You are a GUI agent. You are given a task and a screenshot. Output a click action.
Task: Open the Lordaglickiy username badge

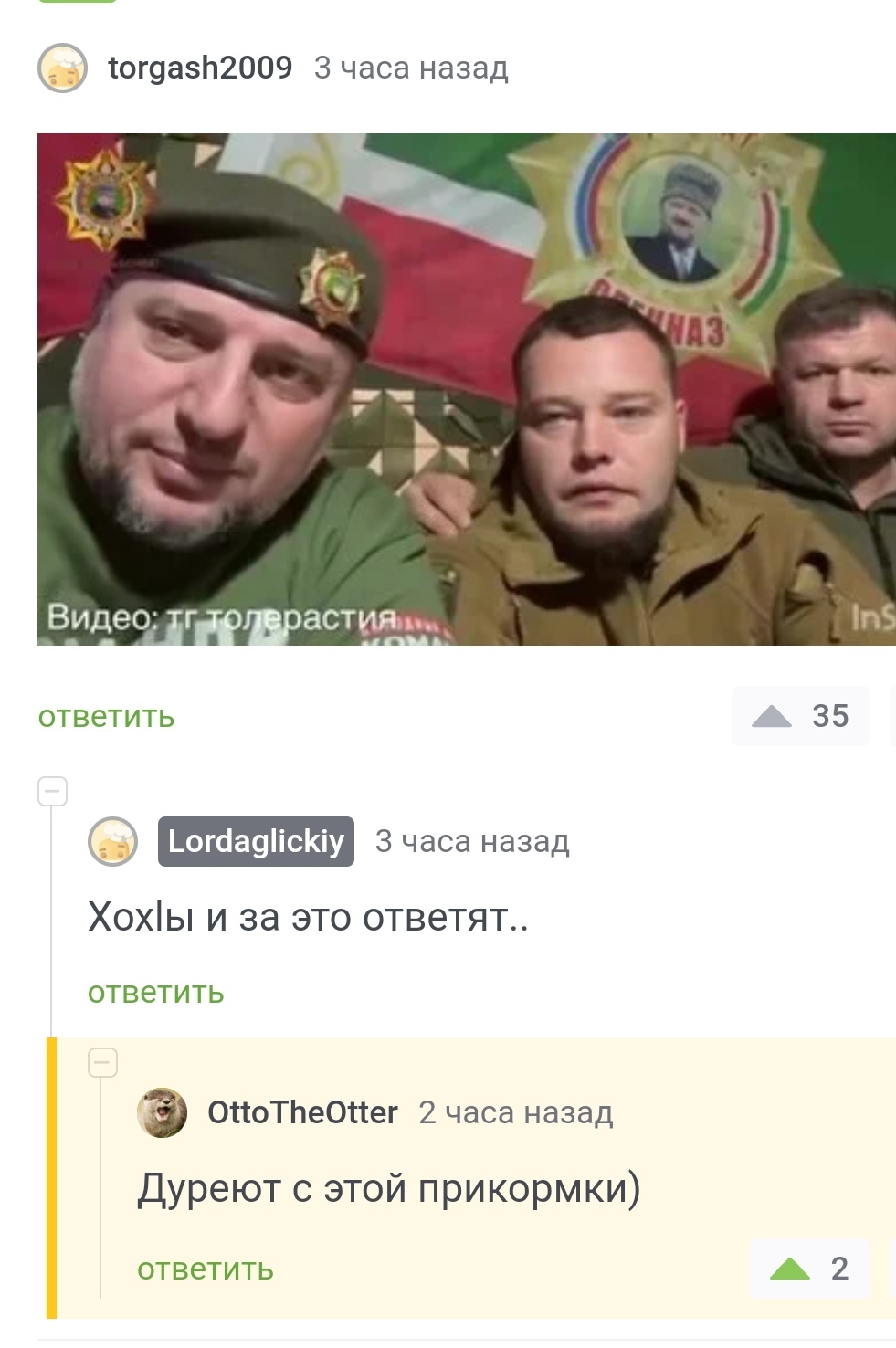pos(256,841)
